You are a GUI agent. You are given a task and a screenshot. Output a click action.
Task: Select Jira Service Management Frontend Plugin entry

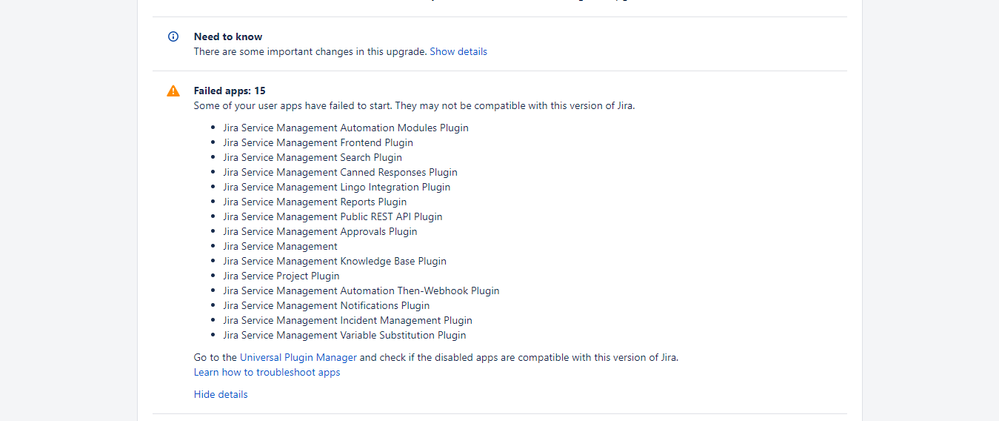coord(318,143)
